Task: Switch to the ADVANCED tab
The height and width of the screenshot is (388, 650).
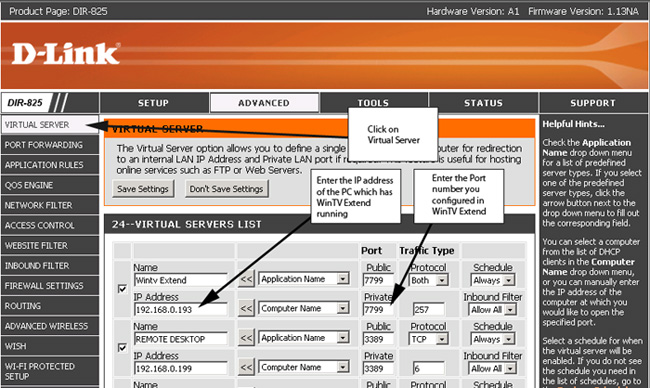Action: (264, 103)
